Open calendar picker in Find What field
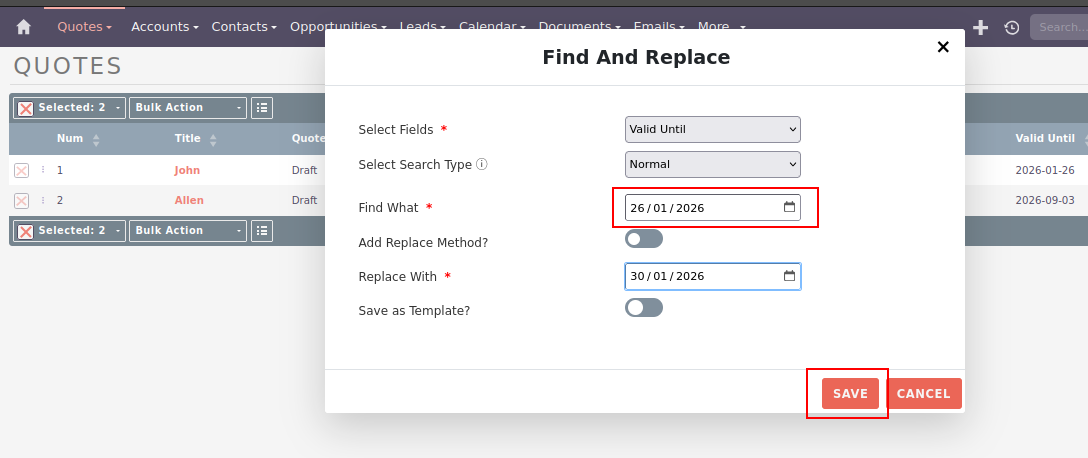The width and height of the screenshot is (1088, 458). pos(789,207)
